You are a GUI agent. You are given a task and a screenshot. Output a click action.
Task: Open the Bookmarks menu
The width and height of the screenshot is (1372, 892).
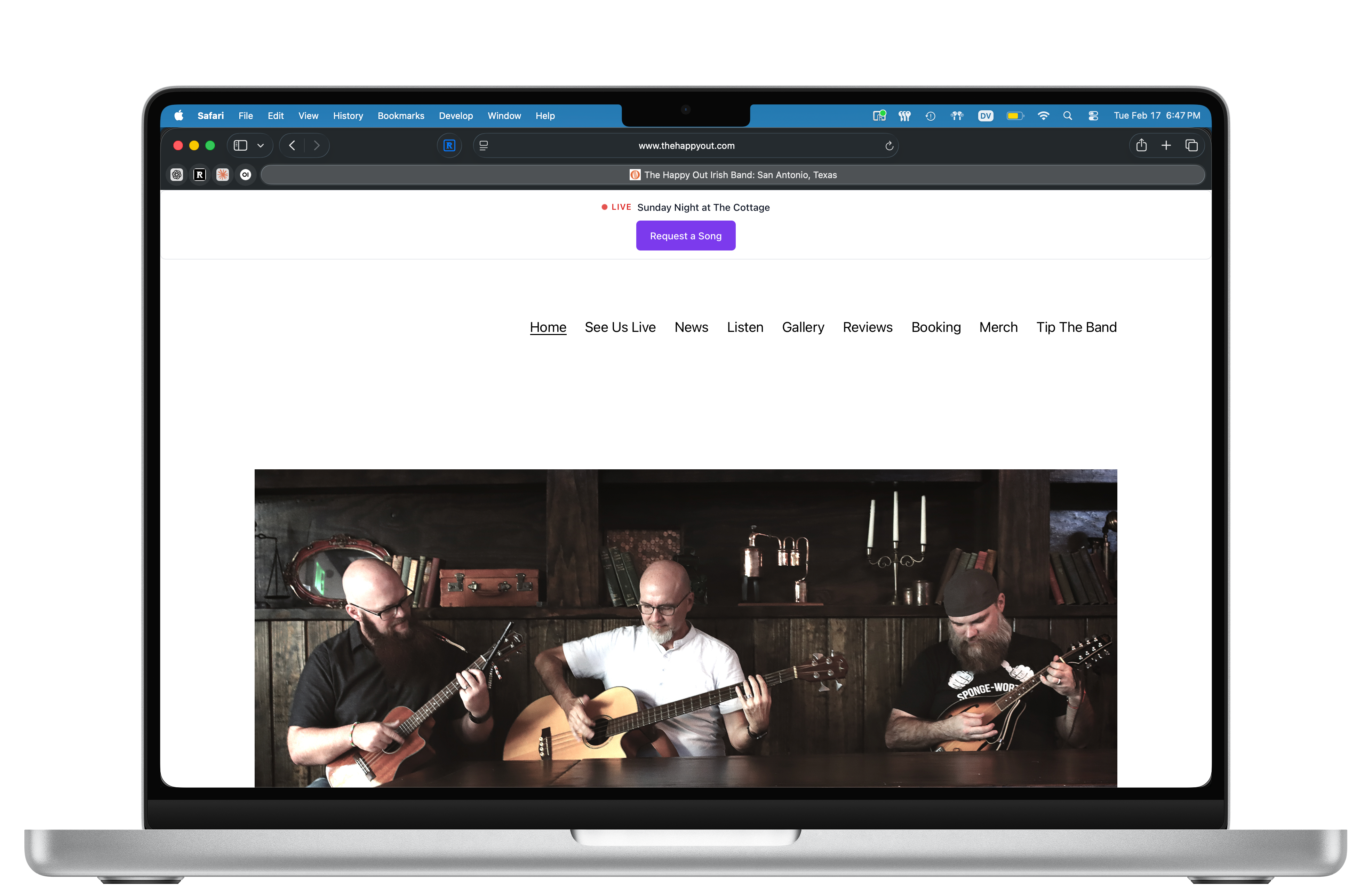(x=401, y=116)
